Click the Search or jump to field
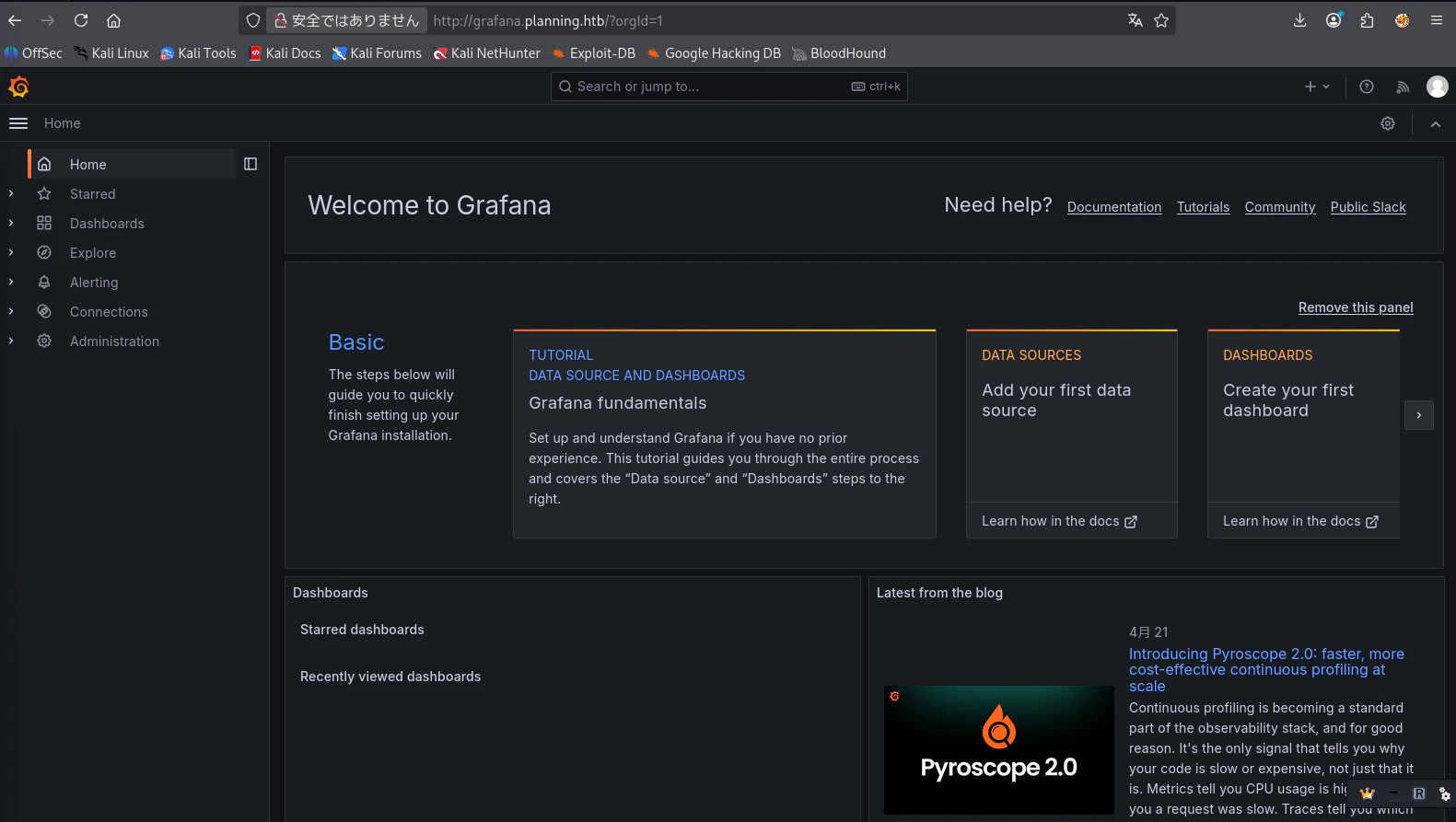This screenshot has width=1456, height=822. pyautogui.click(x=729, y=87)
